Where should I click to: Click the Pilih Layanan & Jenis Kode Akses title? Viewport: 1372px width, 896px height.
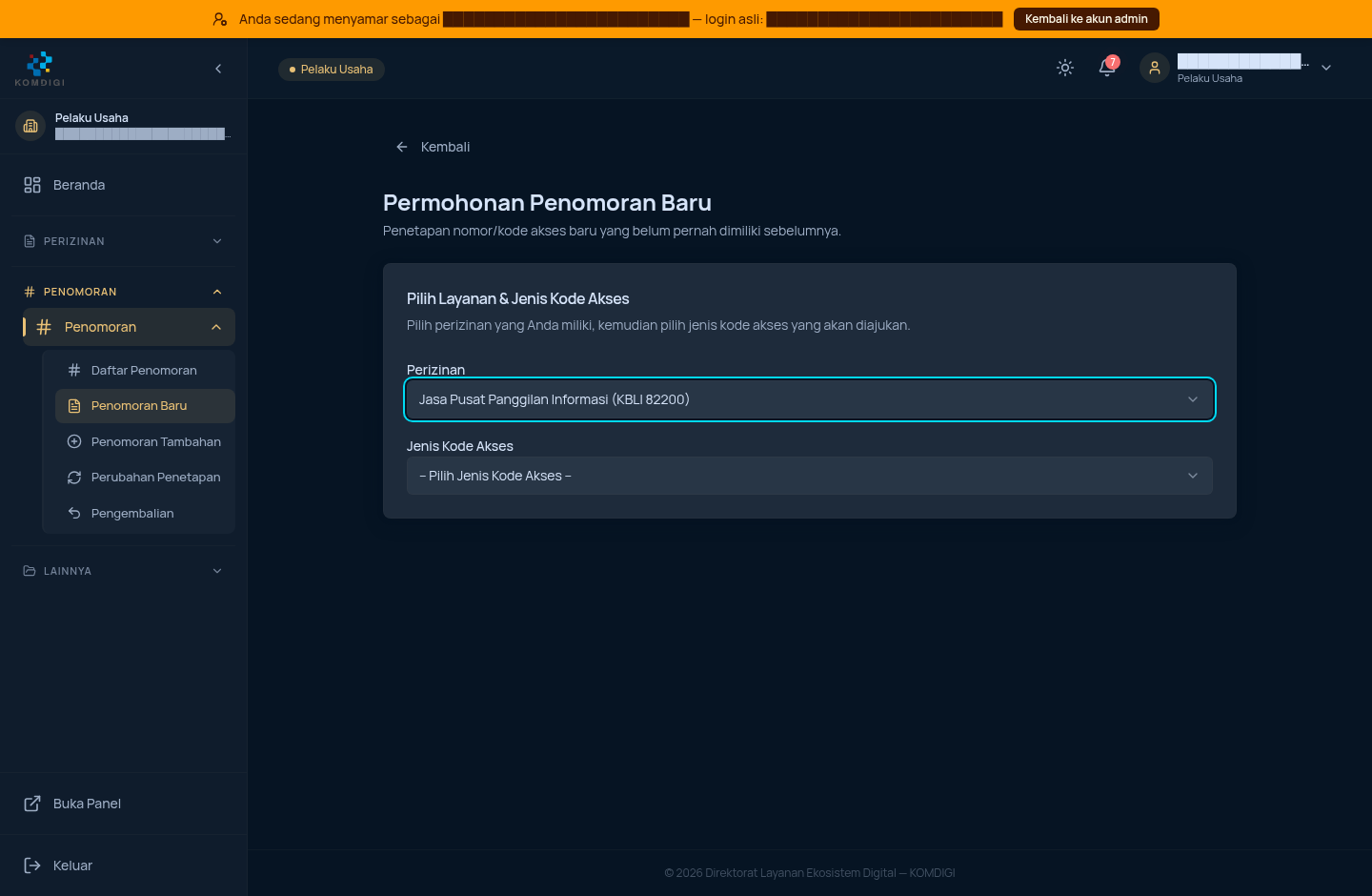point(518,298)
